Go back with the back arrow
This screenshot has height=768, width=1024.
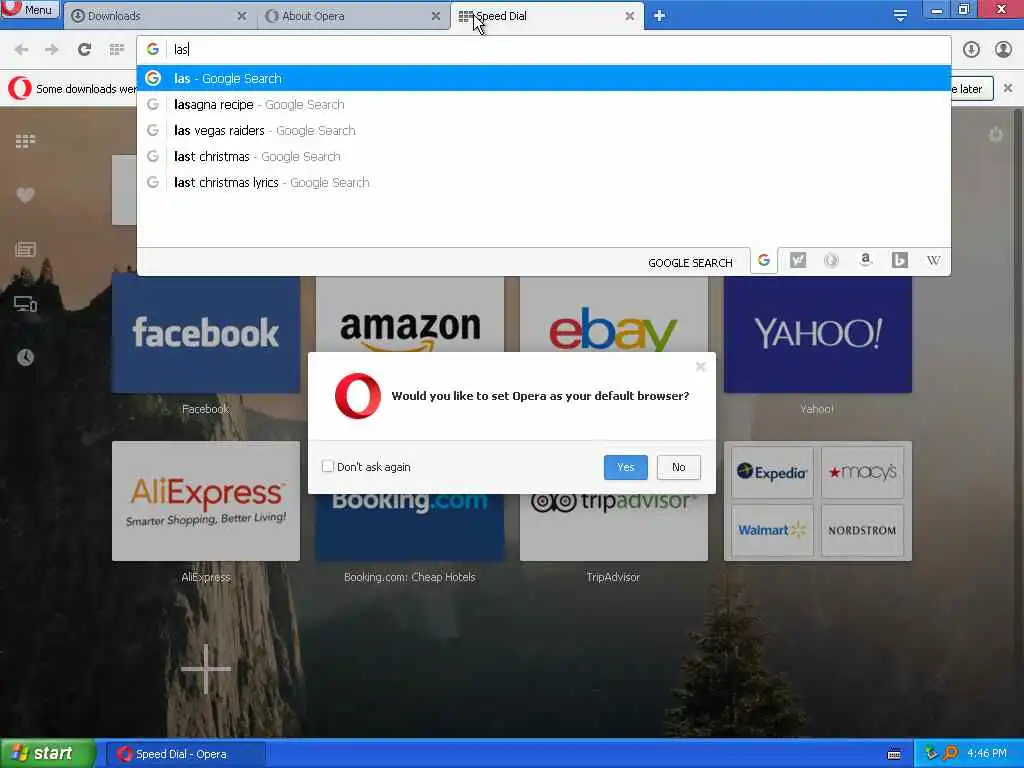(21, 50)
